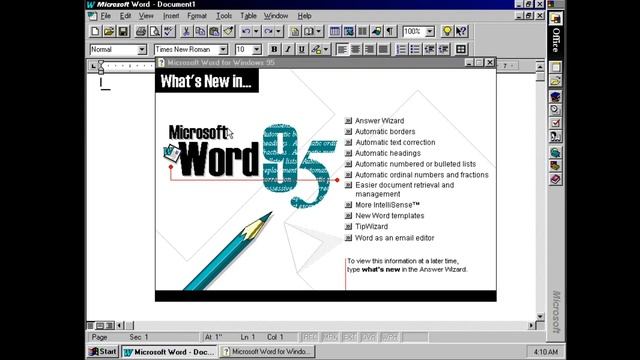Toggle the Borders toolbar button

click(x=461, y=49)
